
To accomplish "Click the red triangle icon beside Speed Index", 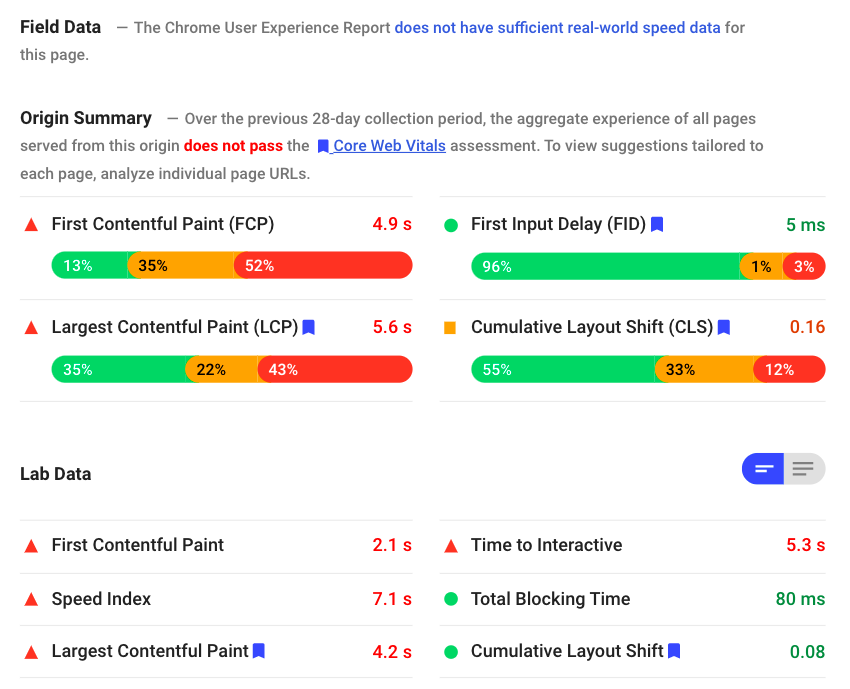I will tap(31, 599).
